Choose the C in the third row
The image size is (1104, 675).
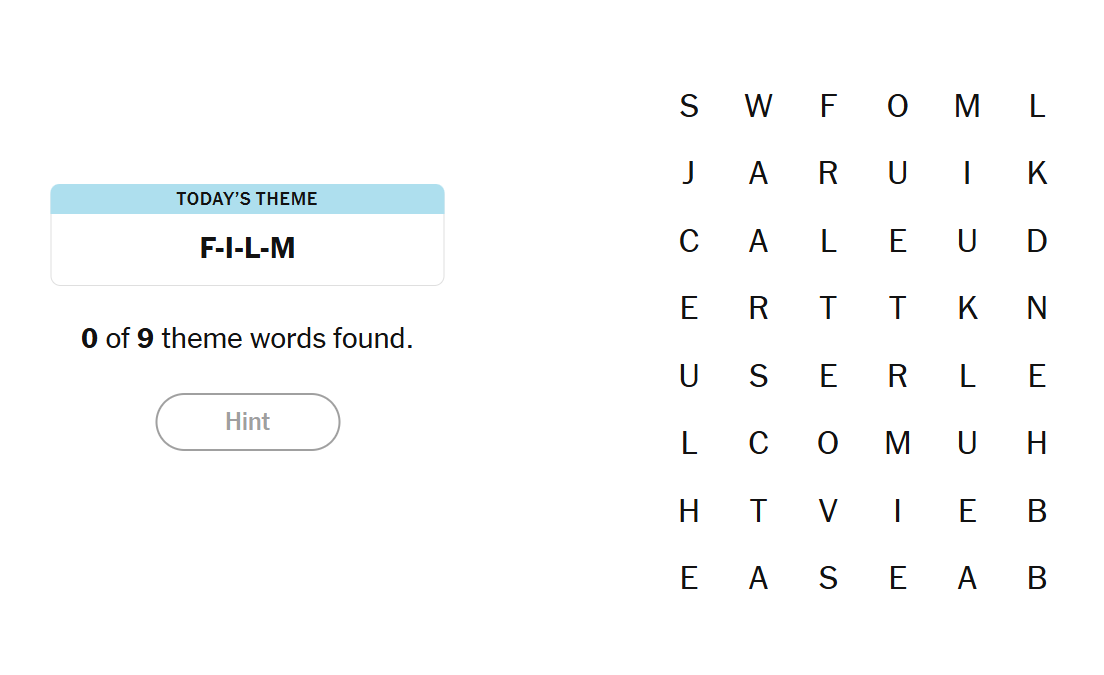pos(688,241)
